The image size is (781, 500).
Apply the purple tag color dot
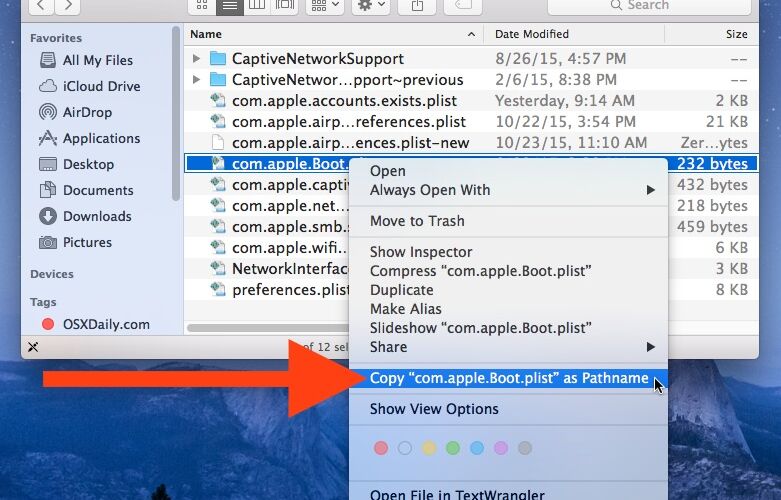[501, 448]
